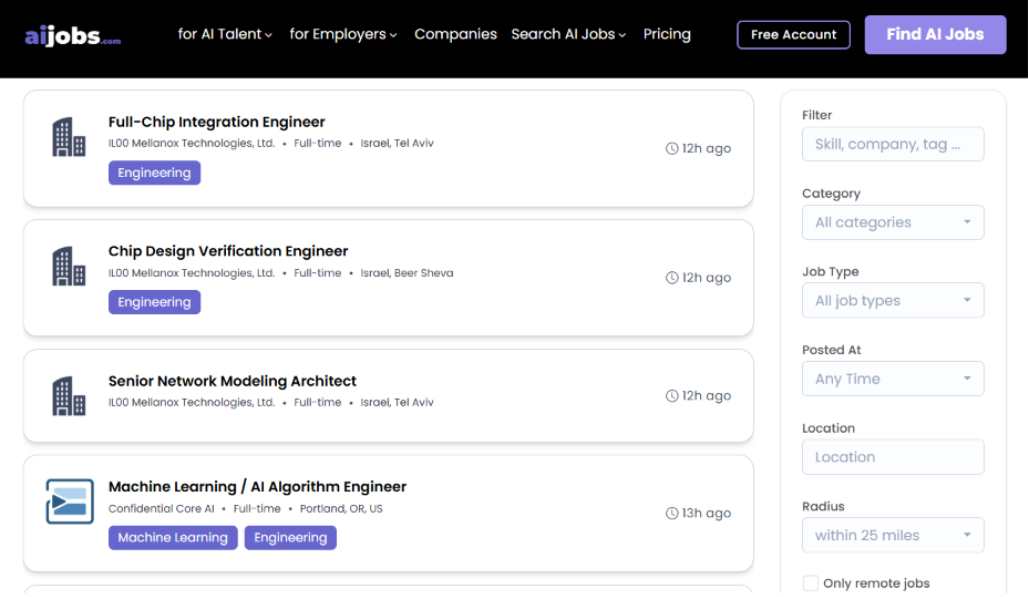The image size is (1028, 597).
Task: Click the Find AI Jobs button
Action: 935,35
